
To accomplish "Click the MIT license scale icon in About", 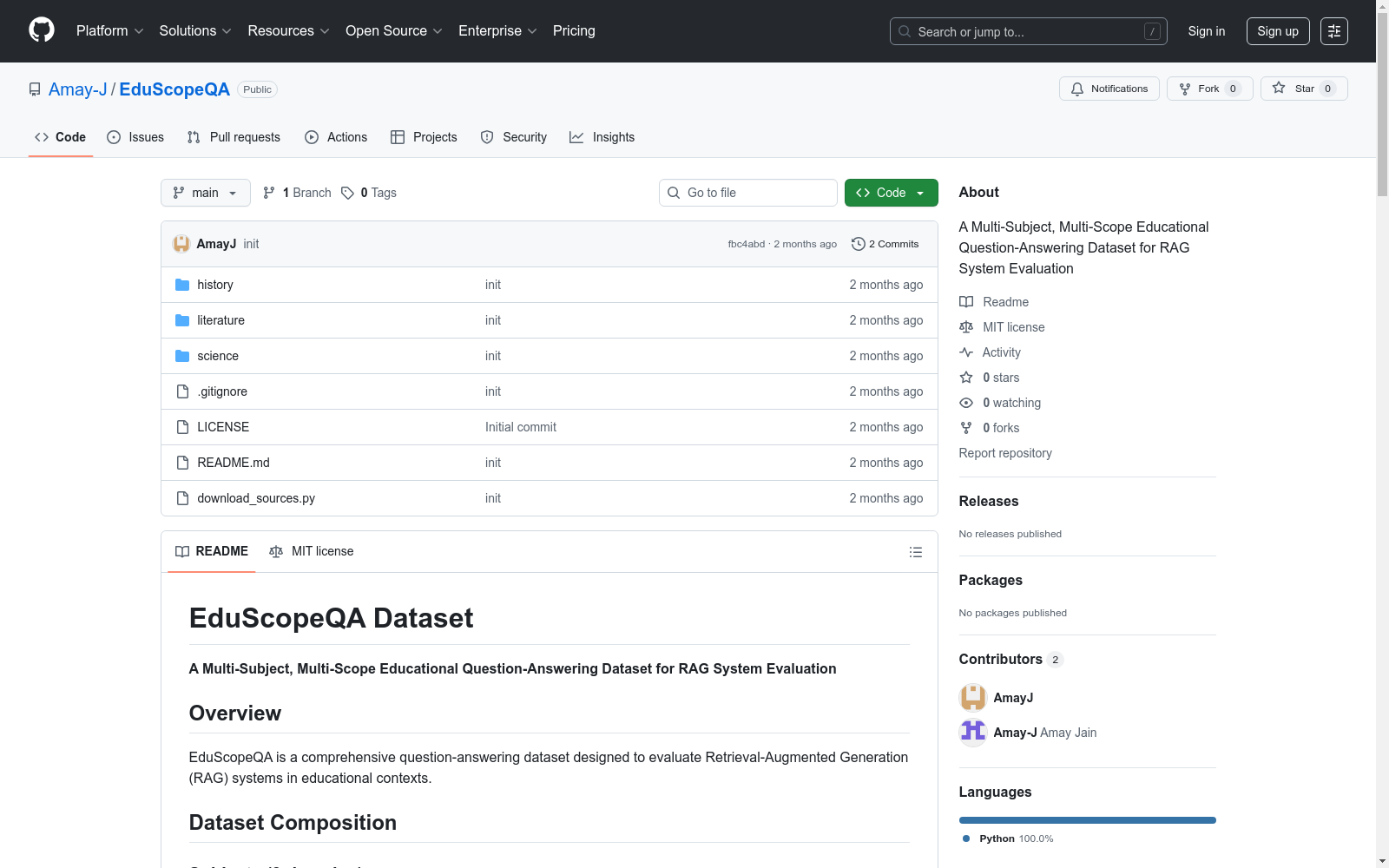I will [x=966, y=327].
